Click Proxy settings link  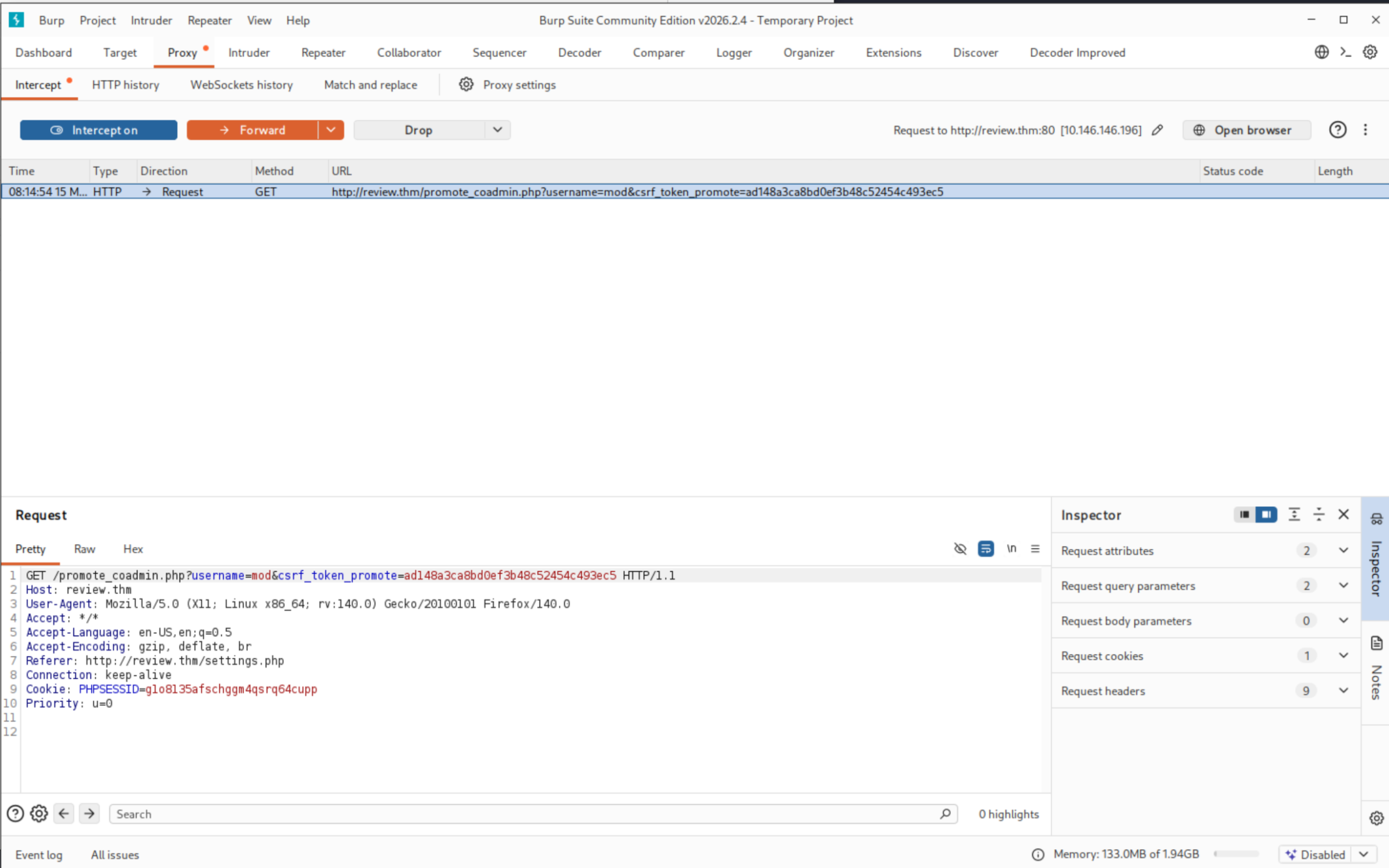(519, 85)
